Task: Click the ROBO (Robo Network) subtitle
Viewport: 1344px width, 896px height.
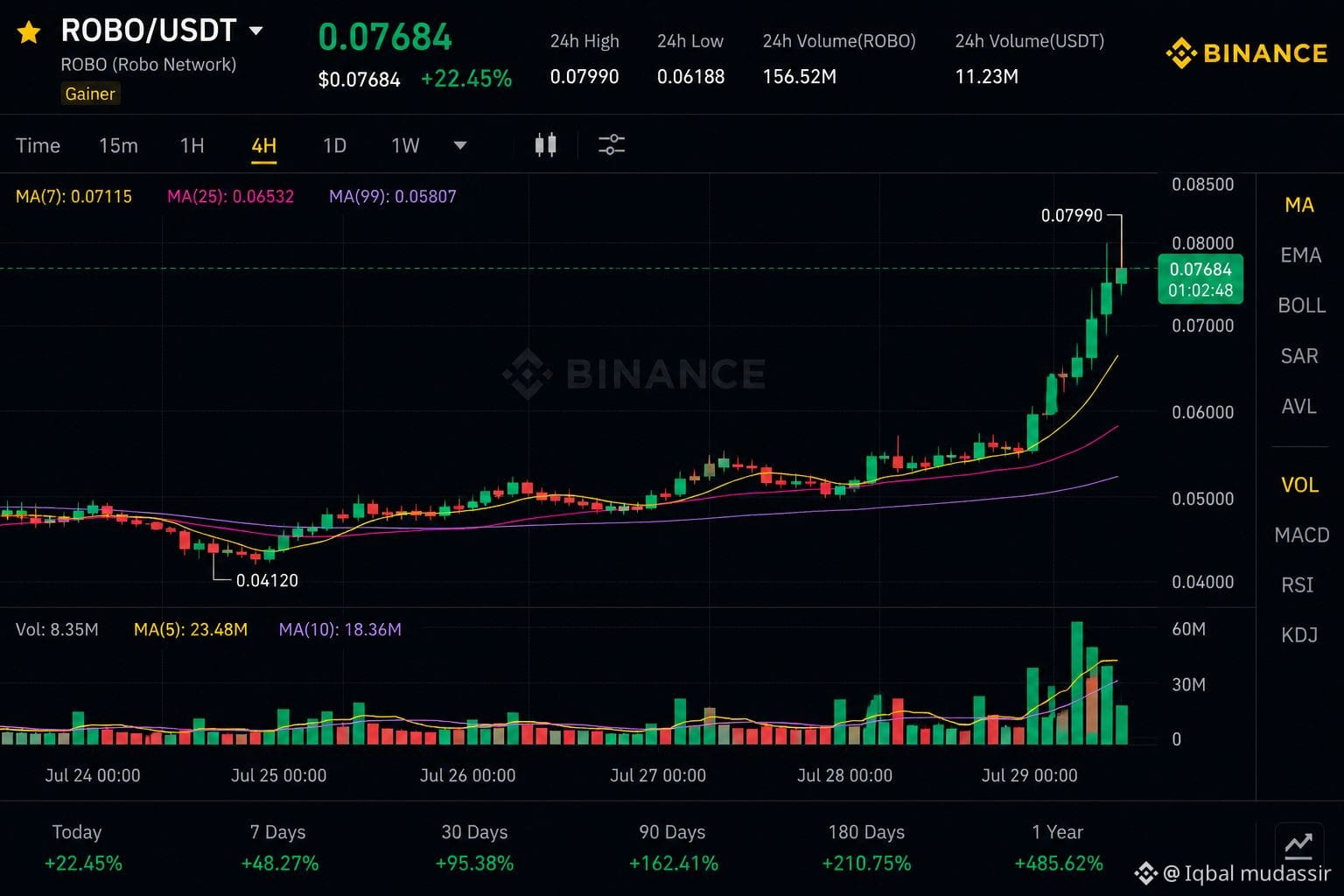Action: coord(149,65)
